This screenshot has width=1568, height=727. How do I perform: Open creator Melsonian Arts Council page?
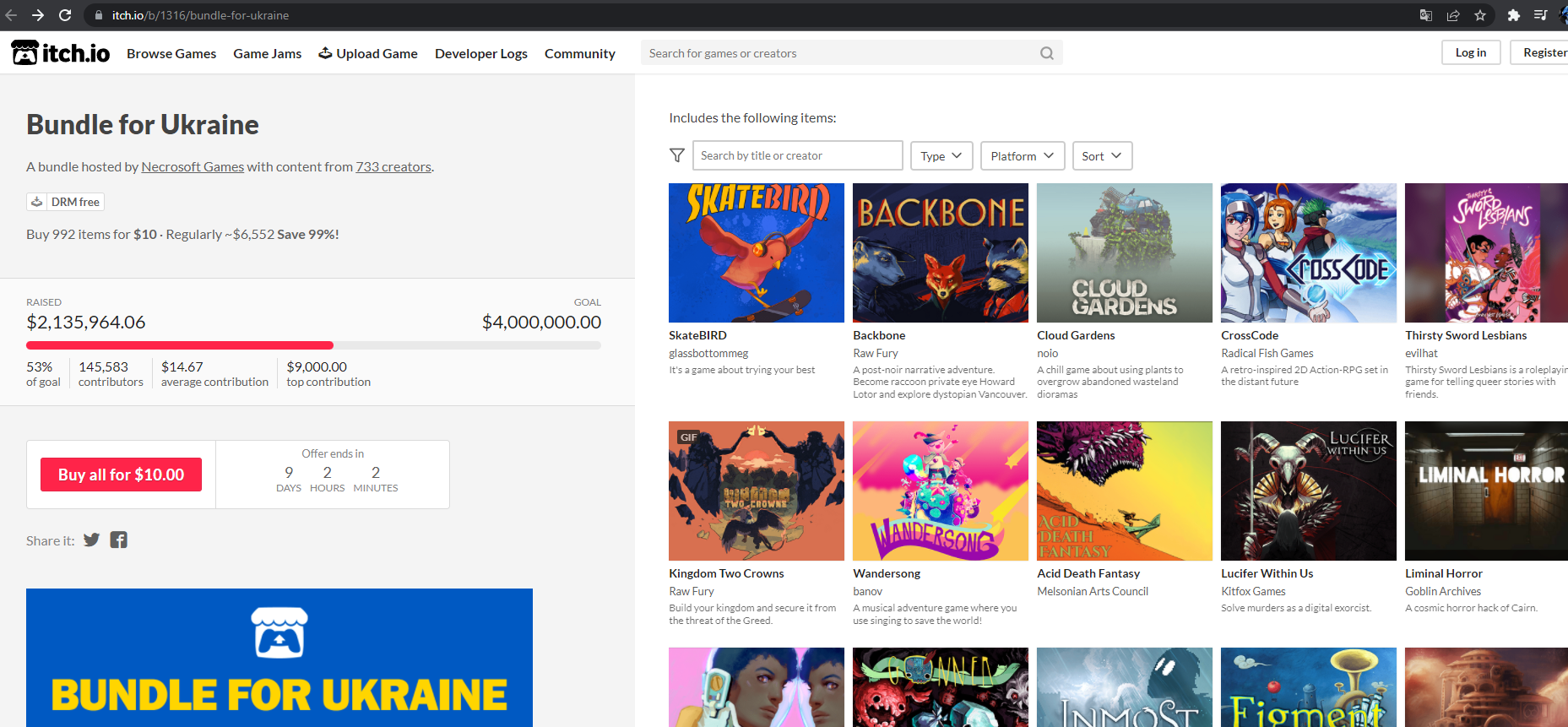click(x=1093, y=591)
